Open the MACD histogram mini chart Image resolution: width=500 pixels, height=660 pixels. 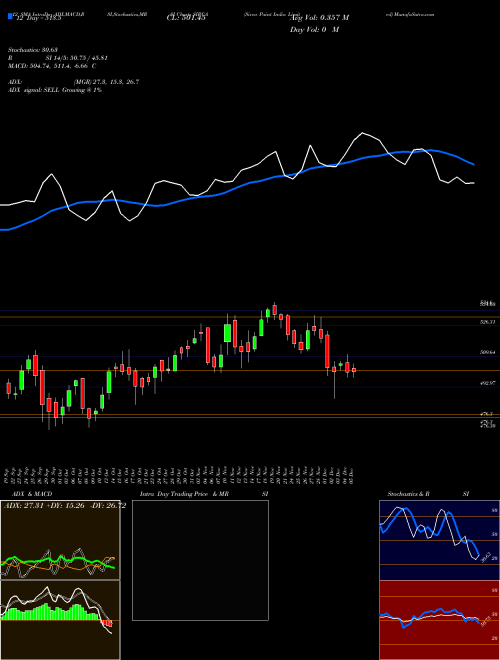(60, 620)
